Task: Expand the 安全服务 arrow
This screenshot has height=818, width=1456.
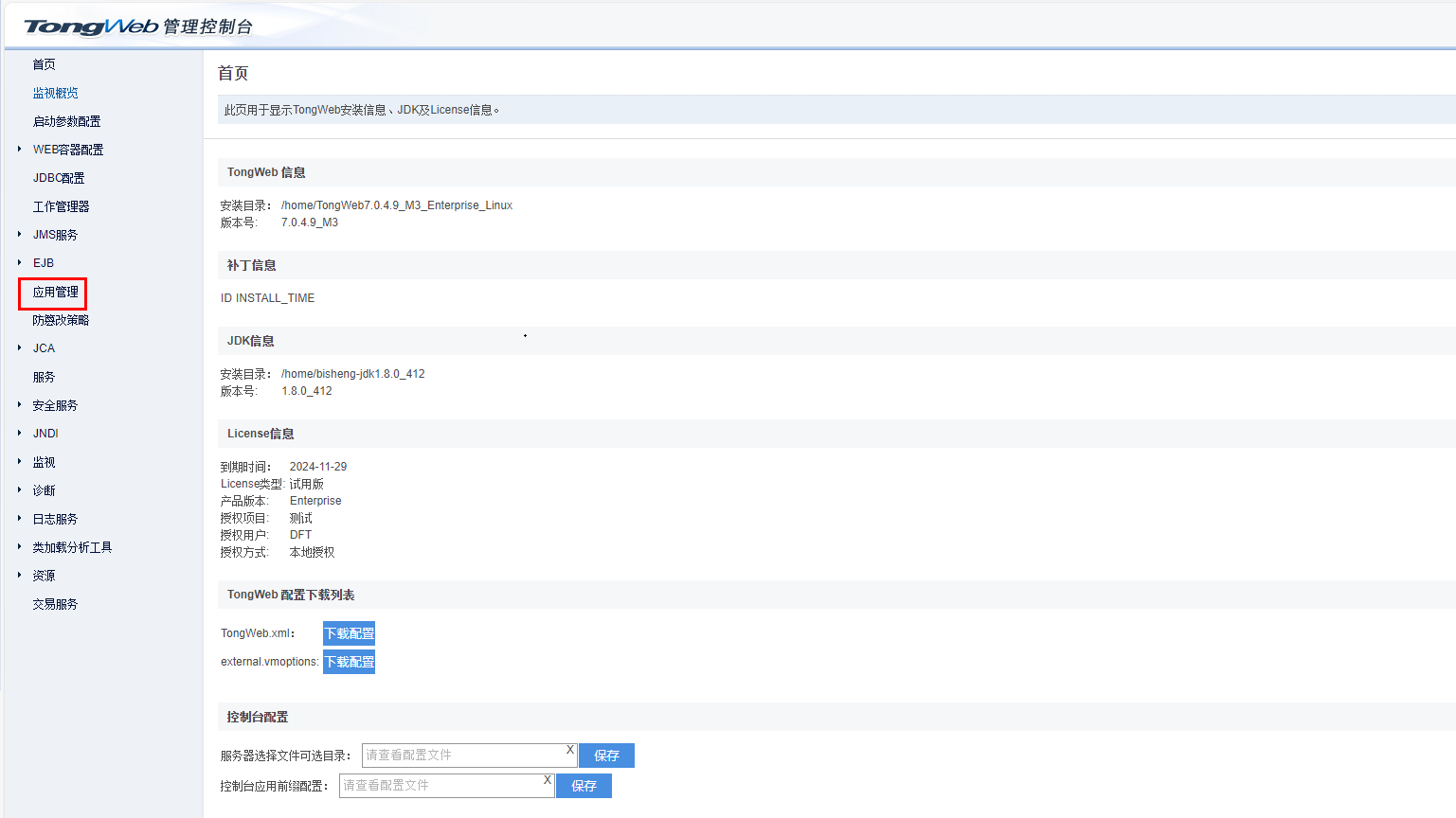Action: [19, 404]
